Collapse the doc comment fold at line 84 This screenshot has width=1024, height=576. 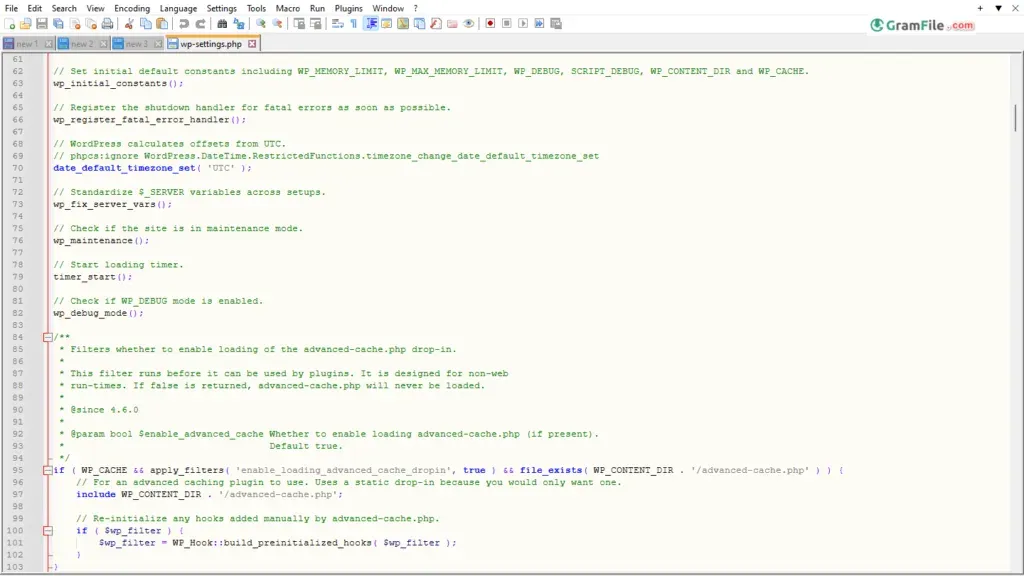[x=48, y=337]
